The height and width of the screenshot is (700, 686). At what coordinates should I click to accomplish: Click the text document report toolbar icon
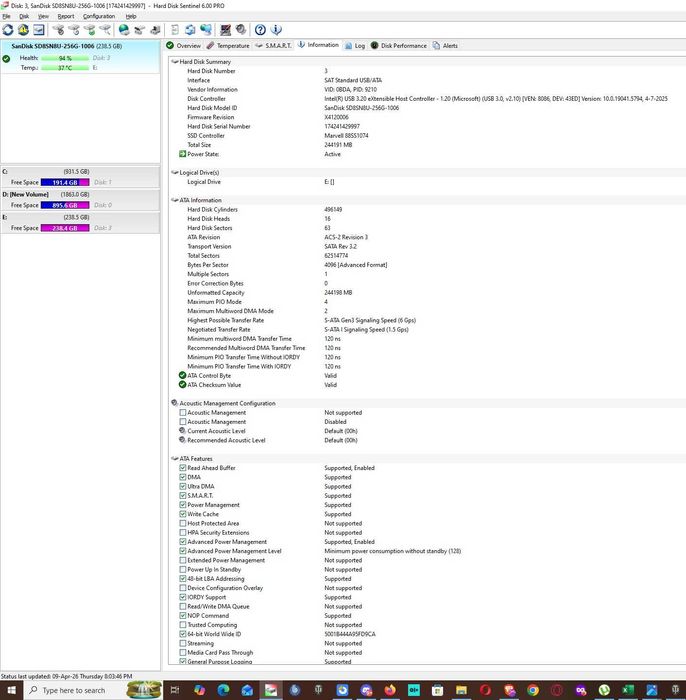tap(175, 30)
